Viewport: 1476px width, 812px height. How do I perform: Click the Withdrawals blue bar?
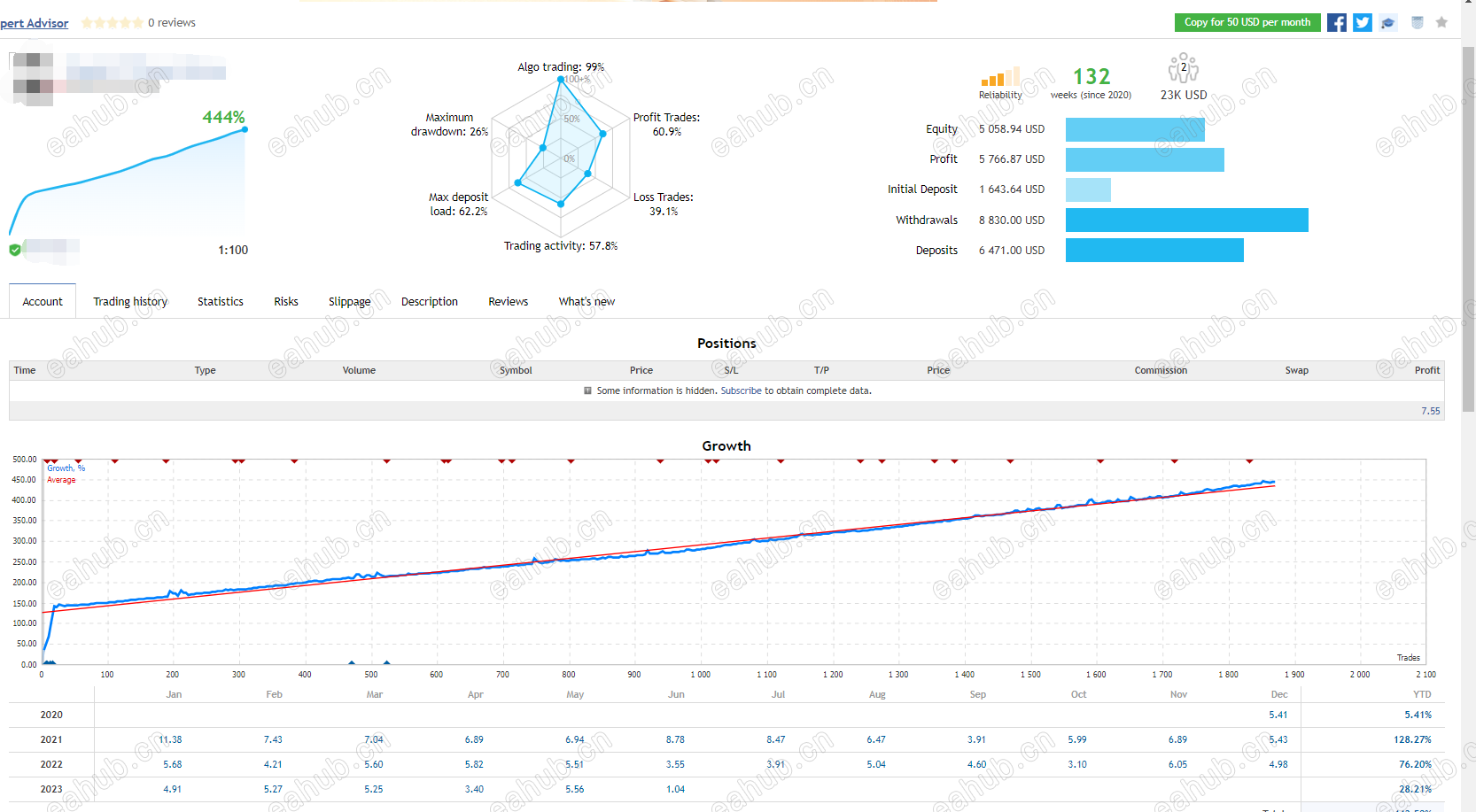[1187, 220]
